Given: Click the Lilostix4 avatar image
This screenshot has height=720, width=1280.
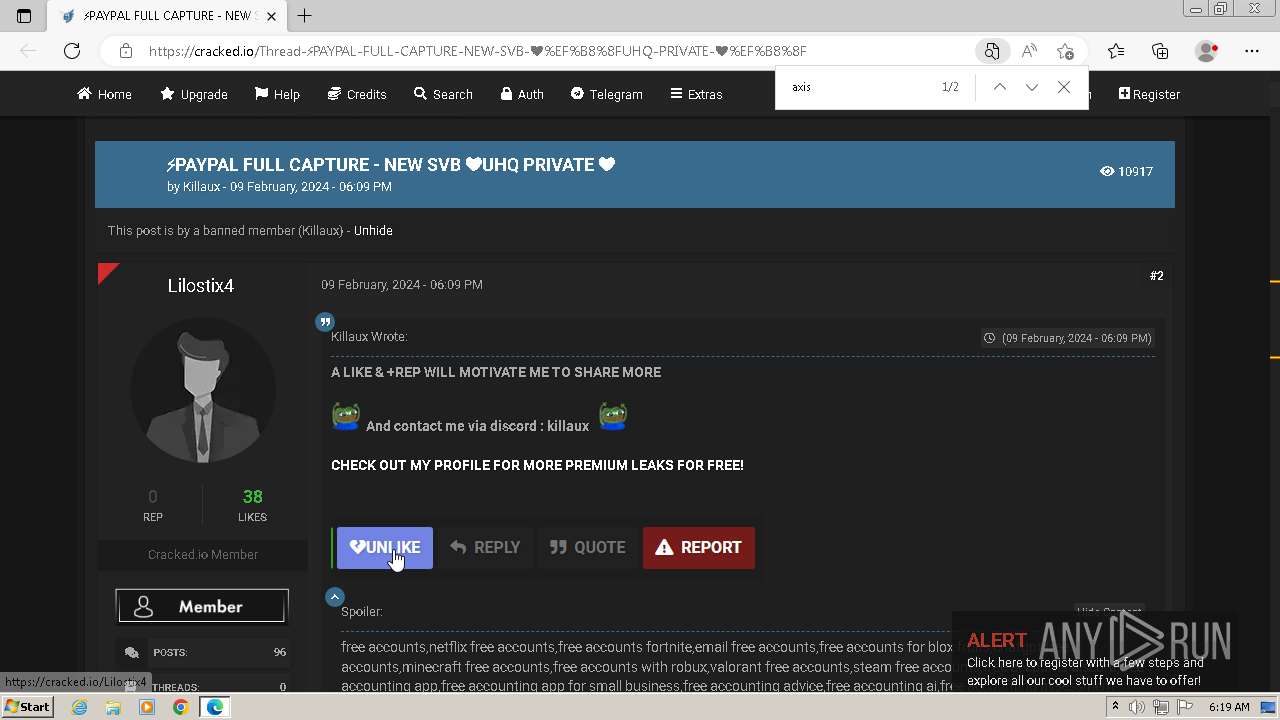Looking at the screenshot, I should coord(203,391).
